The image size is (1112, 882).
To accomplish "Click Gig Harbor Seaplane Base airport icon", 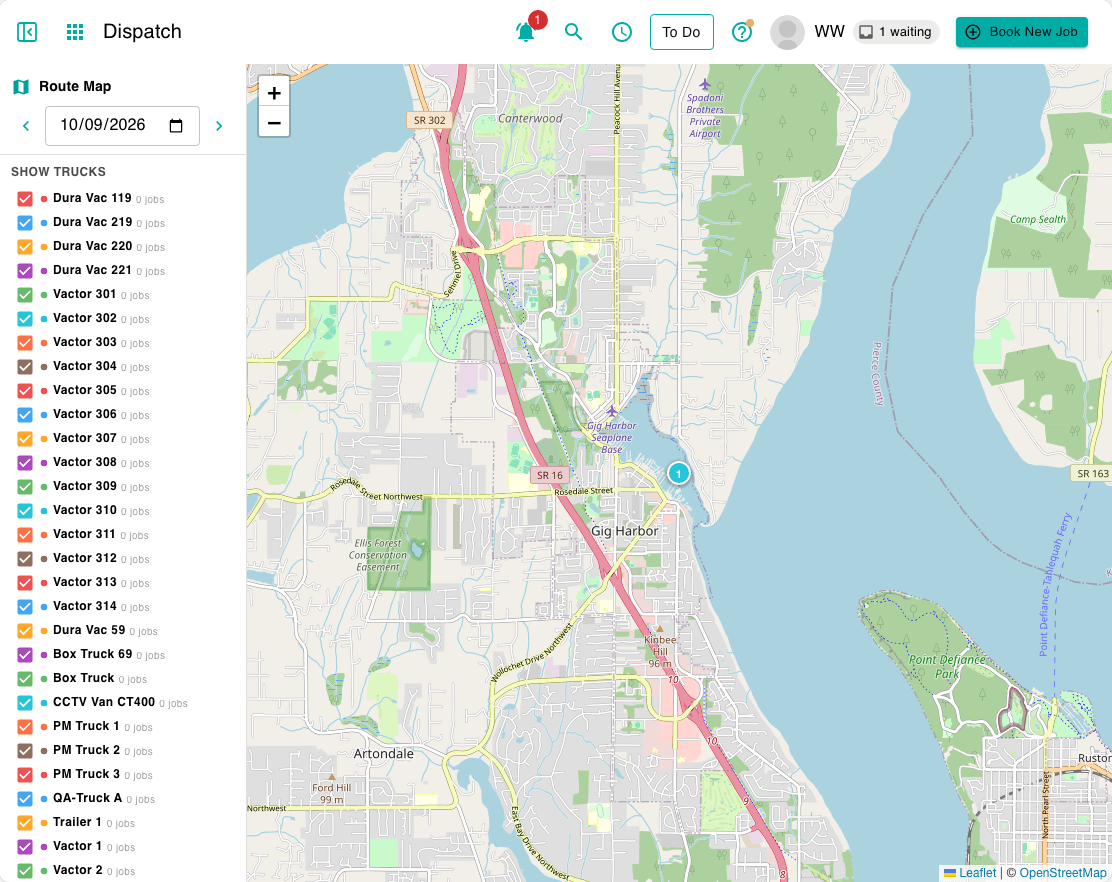I will (x=611, y=411).
